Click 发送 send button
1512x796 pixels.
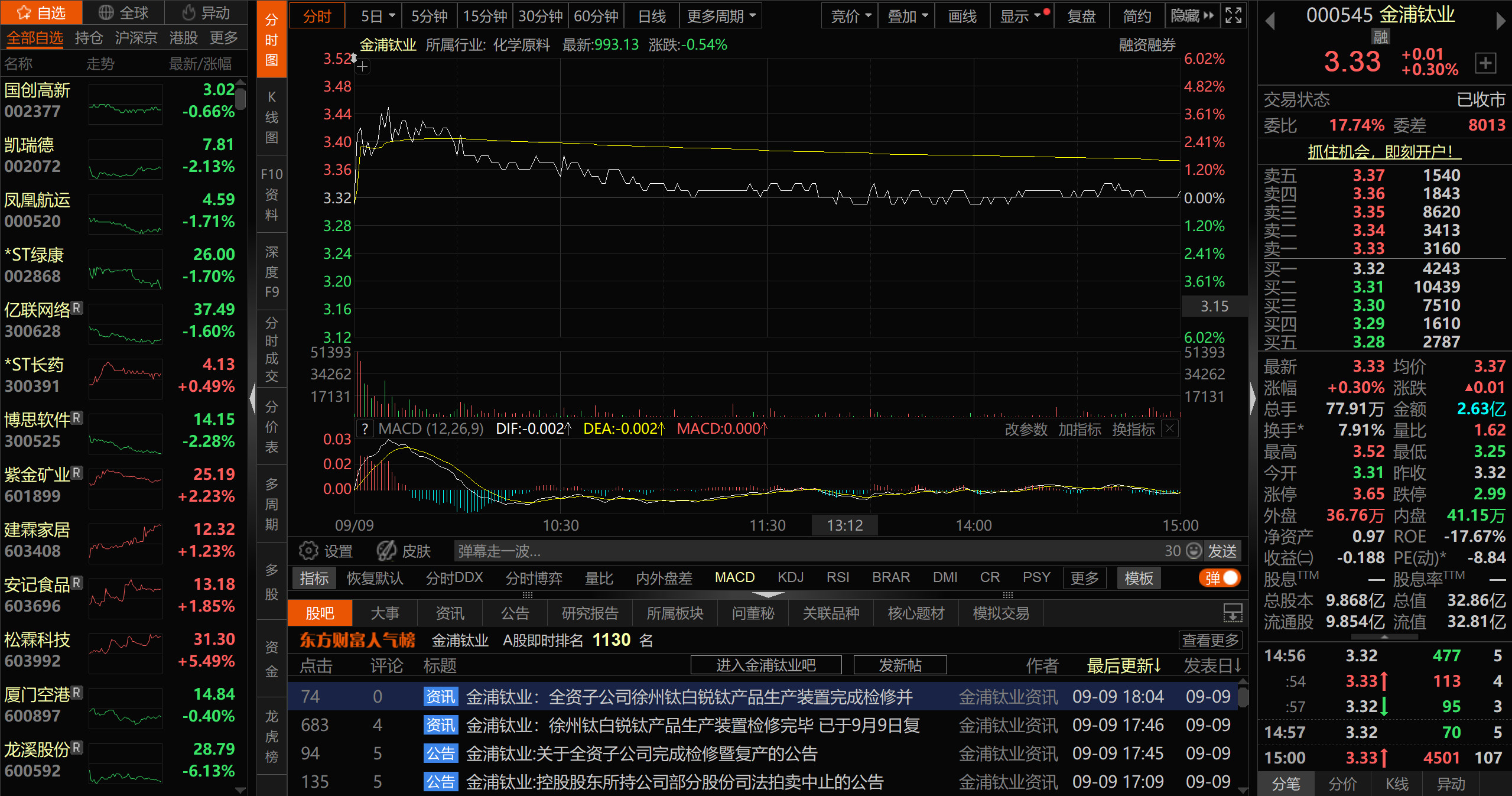pyautogui.click(x=1221, y=551)
